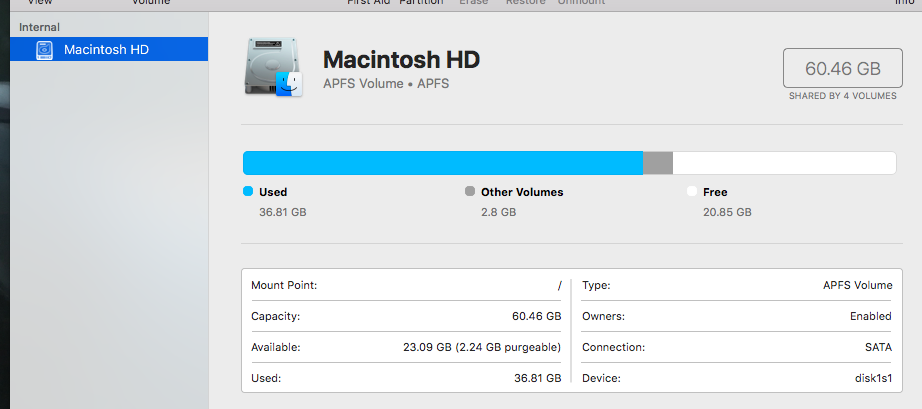
Task: Click the large Macintosh HD drive icon
Action: pos(273,67)
